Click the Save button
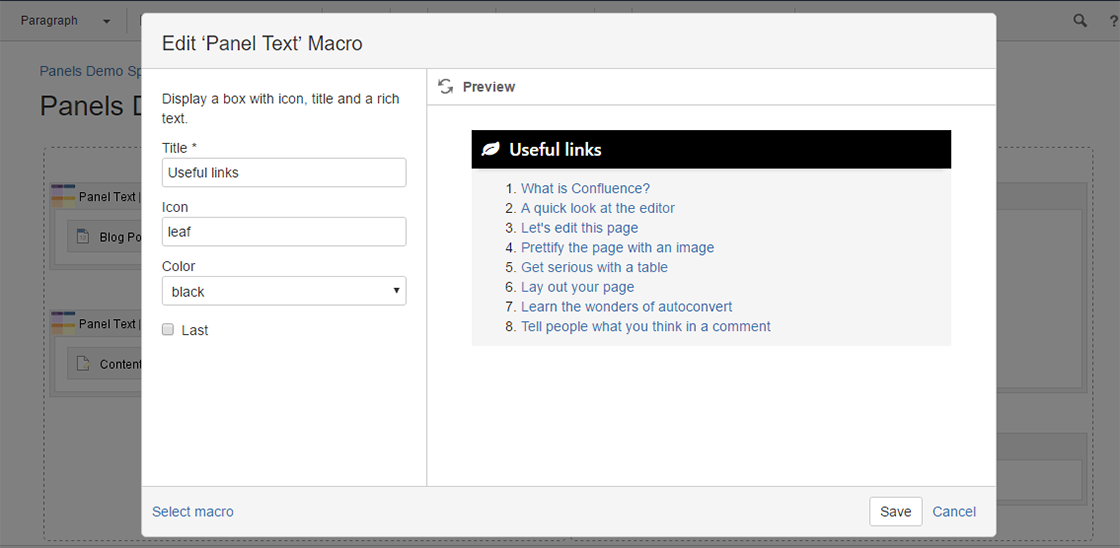 [x=896, y=512]
